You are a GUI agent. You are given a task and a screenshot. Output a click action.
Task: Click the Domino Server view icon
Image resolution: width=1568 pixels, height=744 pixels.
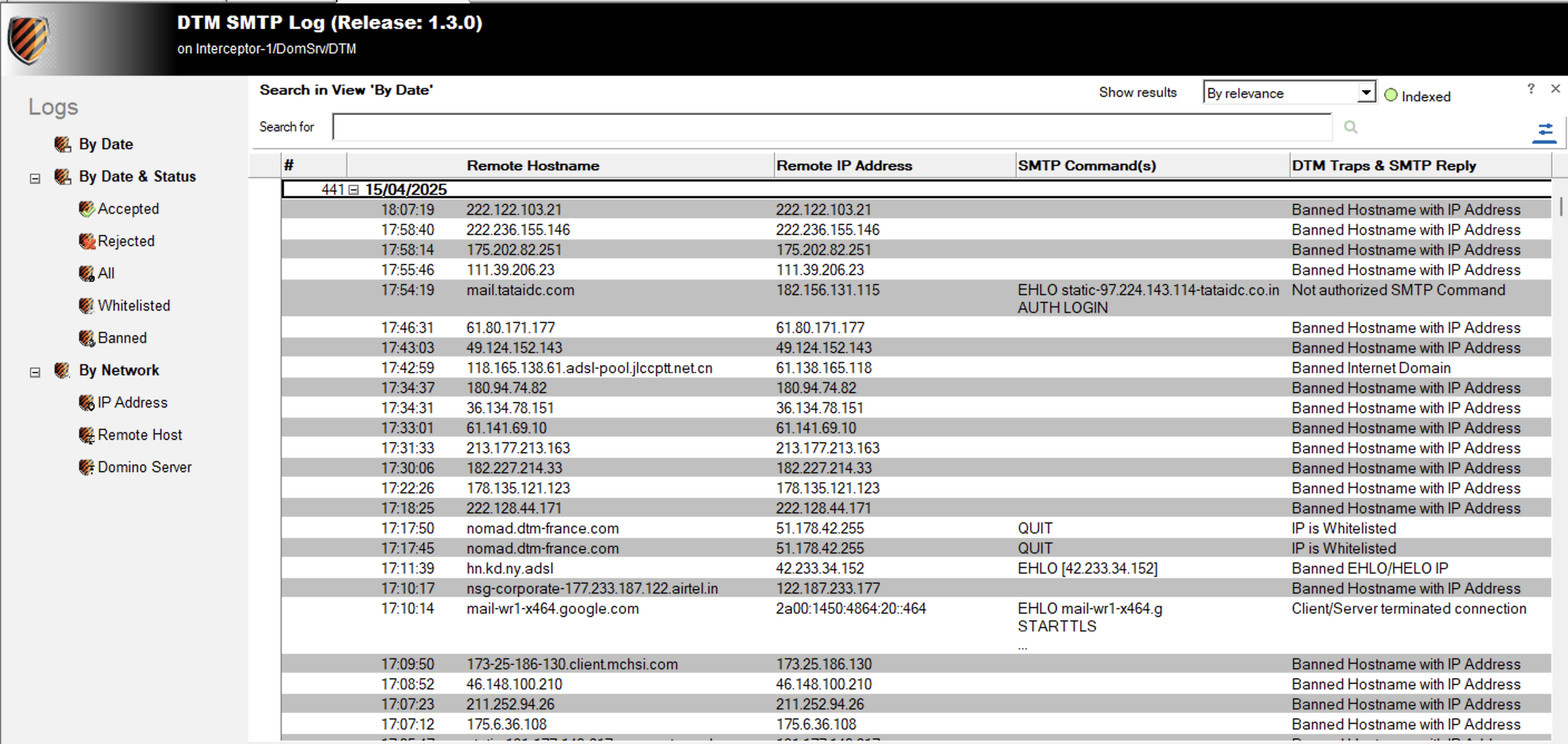[x=86, y=467]
